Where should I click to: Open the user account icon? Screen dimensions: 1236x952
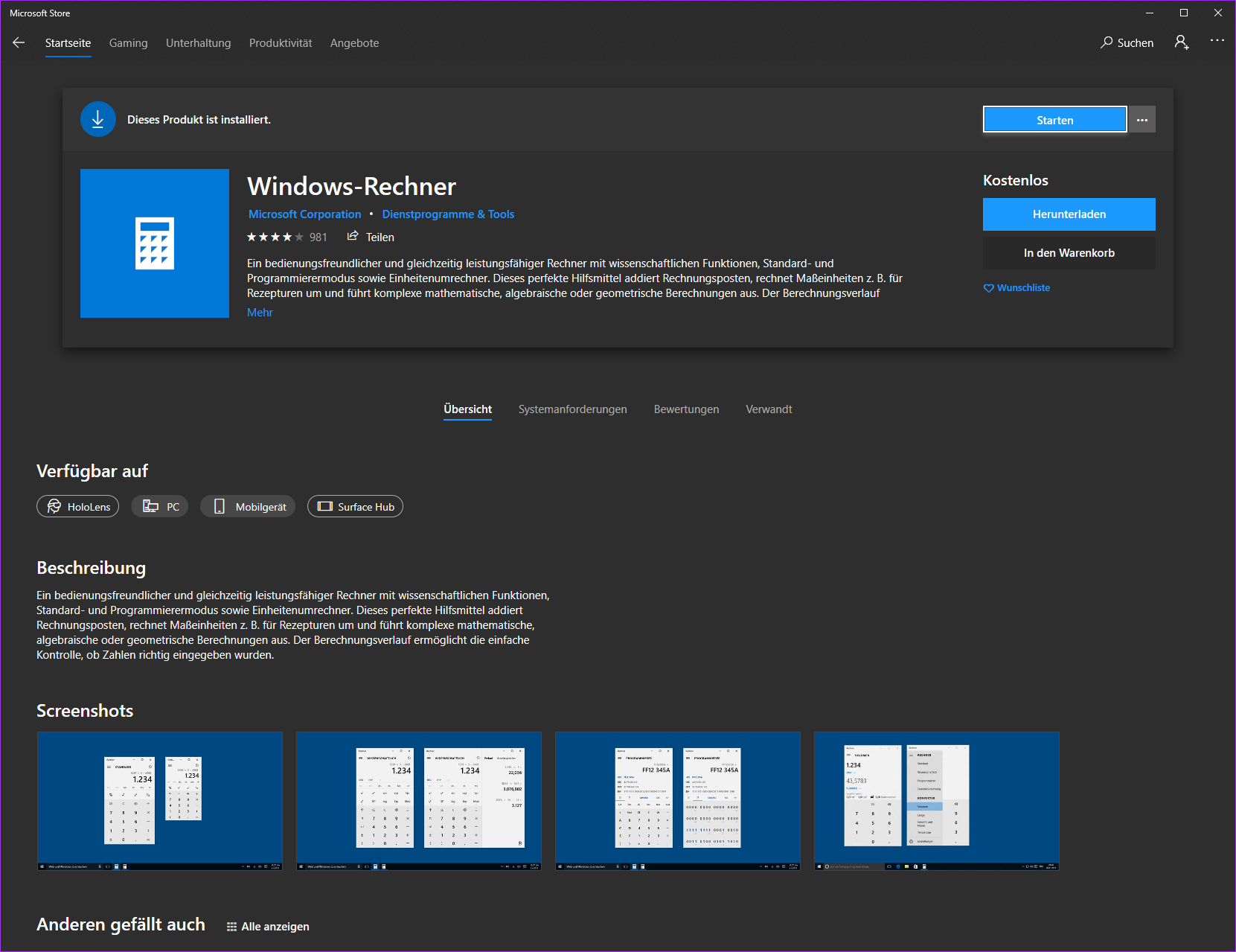pos(1182,42)
